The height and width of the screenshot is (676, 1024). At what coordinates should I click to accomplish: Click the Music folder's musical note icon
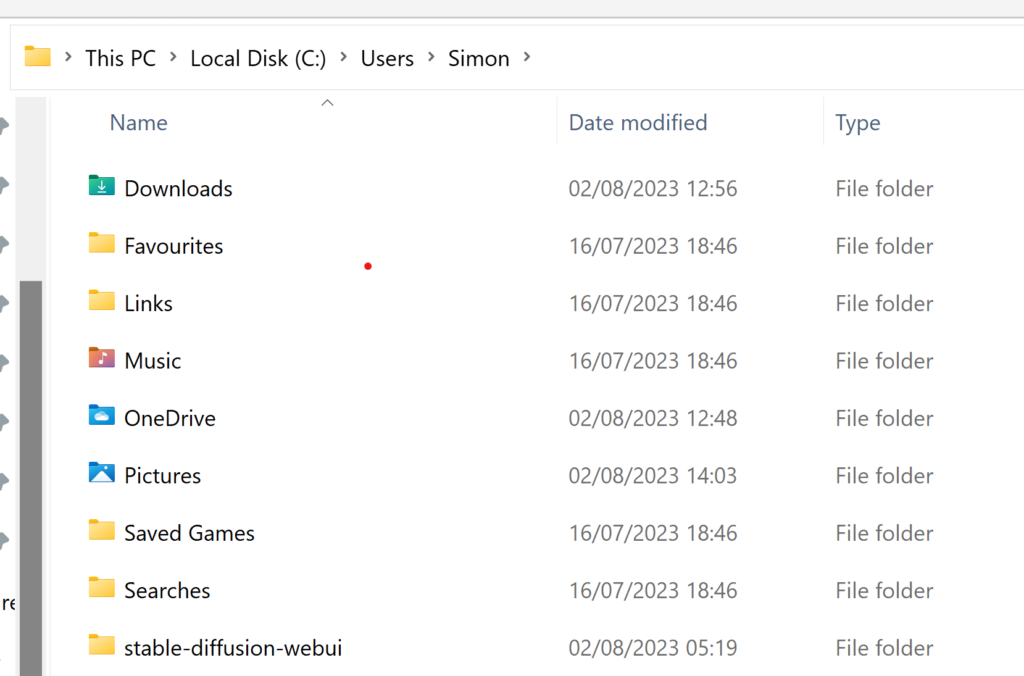[100, 359]
